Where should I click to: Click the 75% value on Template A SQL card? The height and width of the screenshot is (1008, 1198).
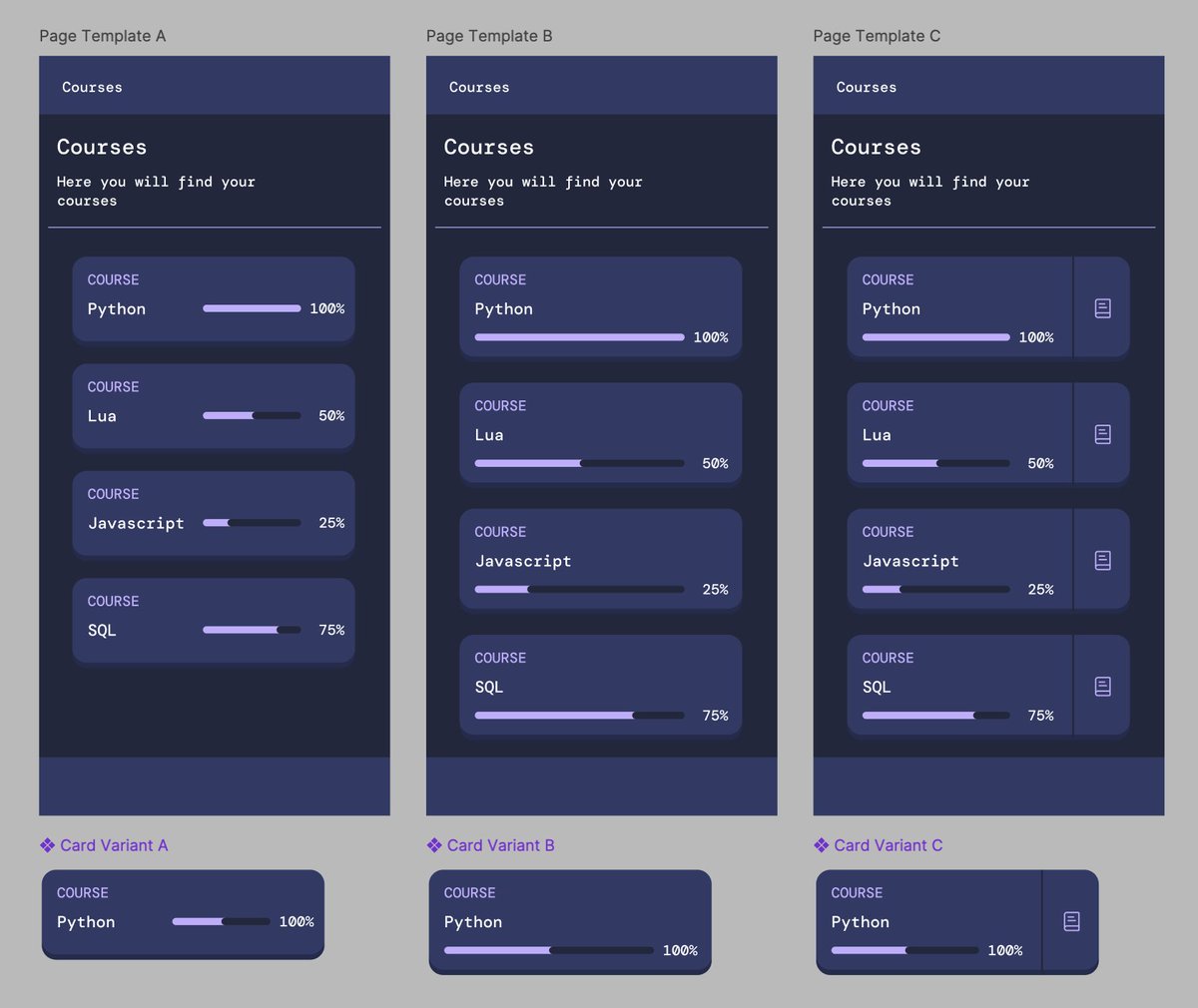(x=331, y=631)
